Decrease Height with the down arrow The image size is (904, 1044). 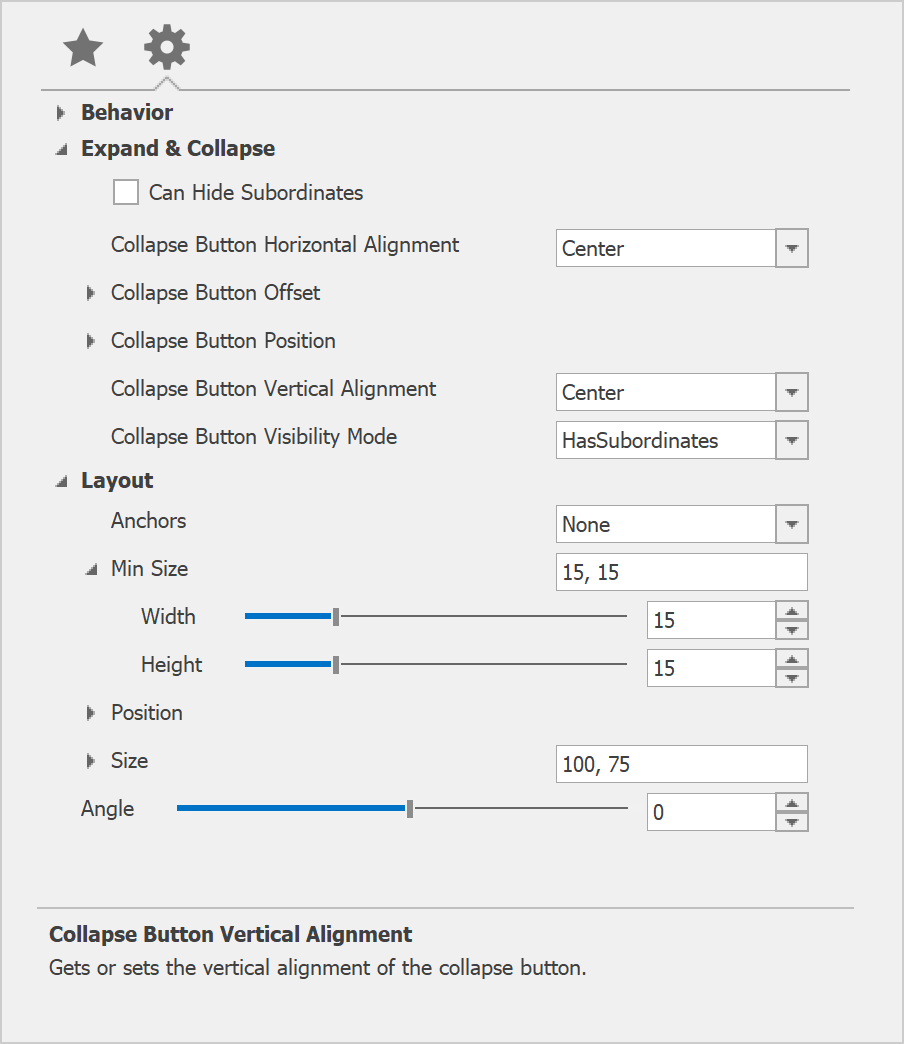click(791, 678)
